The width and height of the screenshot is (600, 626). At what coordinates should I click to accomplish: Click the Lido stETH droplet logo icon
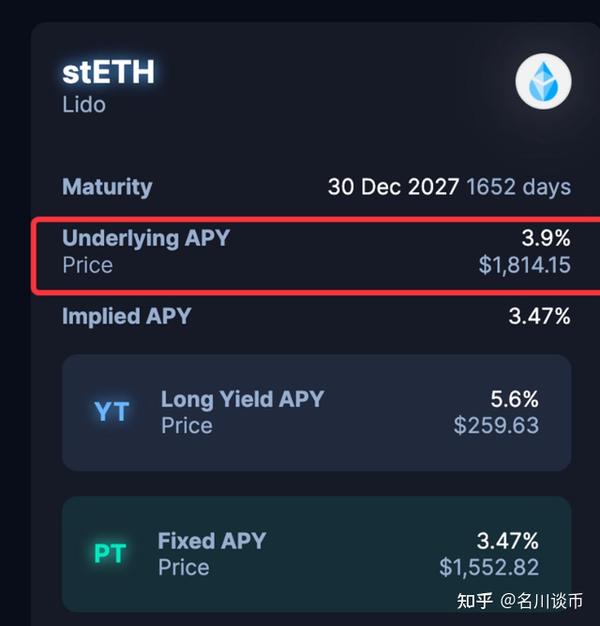(x=543, y=82)
